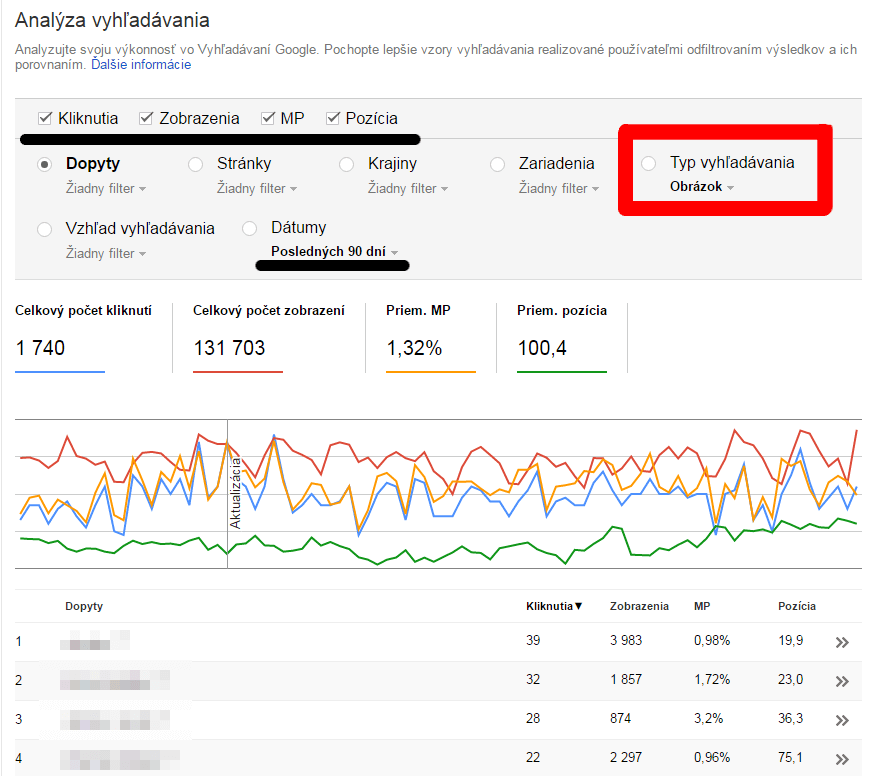Sort table by Zobrazenia column
872x776 pixels.
(639, 606)
